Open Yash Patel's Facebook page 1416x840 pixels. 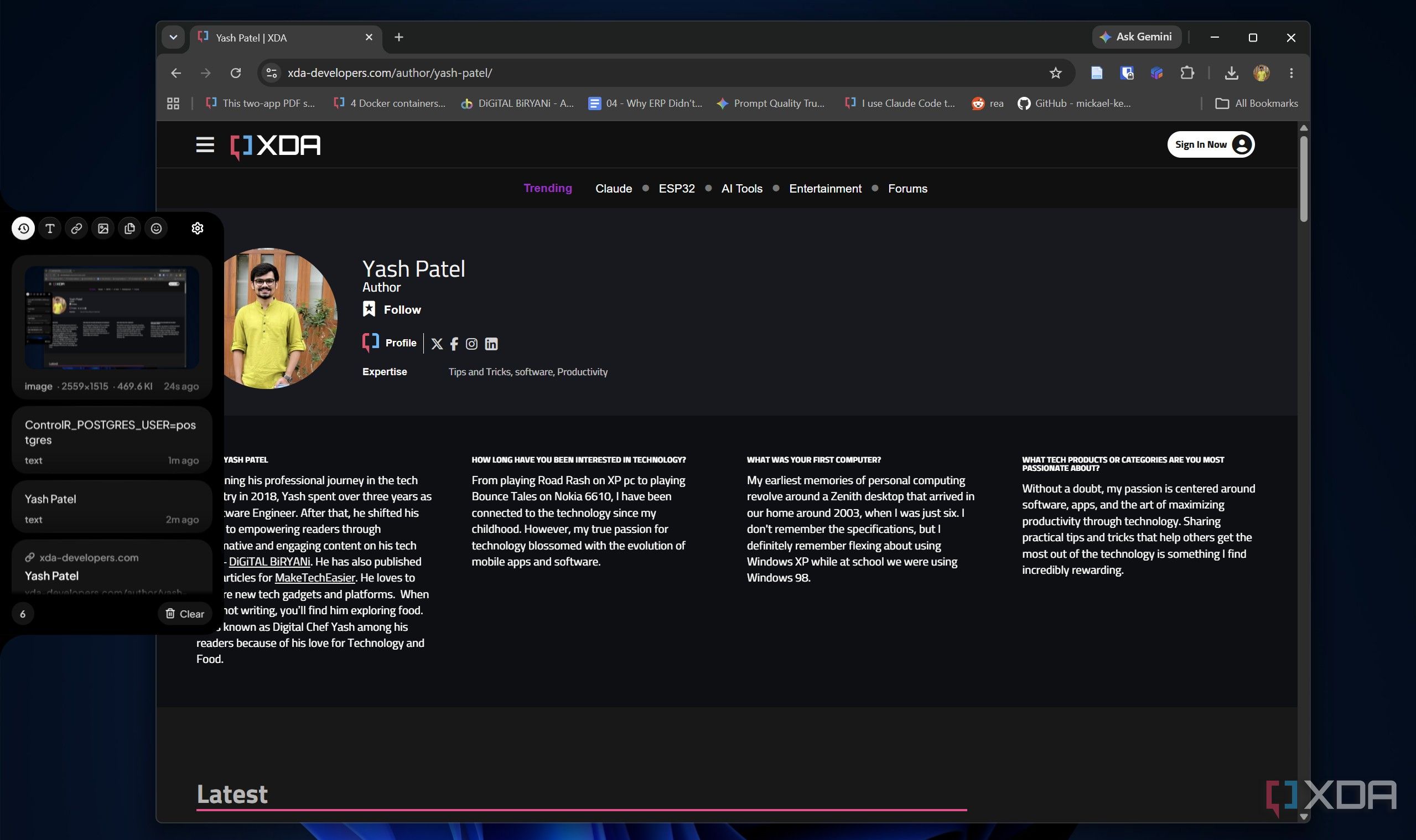pos(454,344)
